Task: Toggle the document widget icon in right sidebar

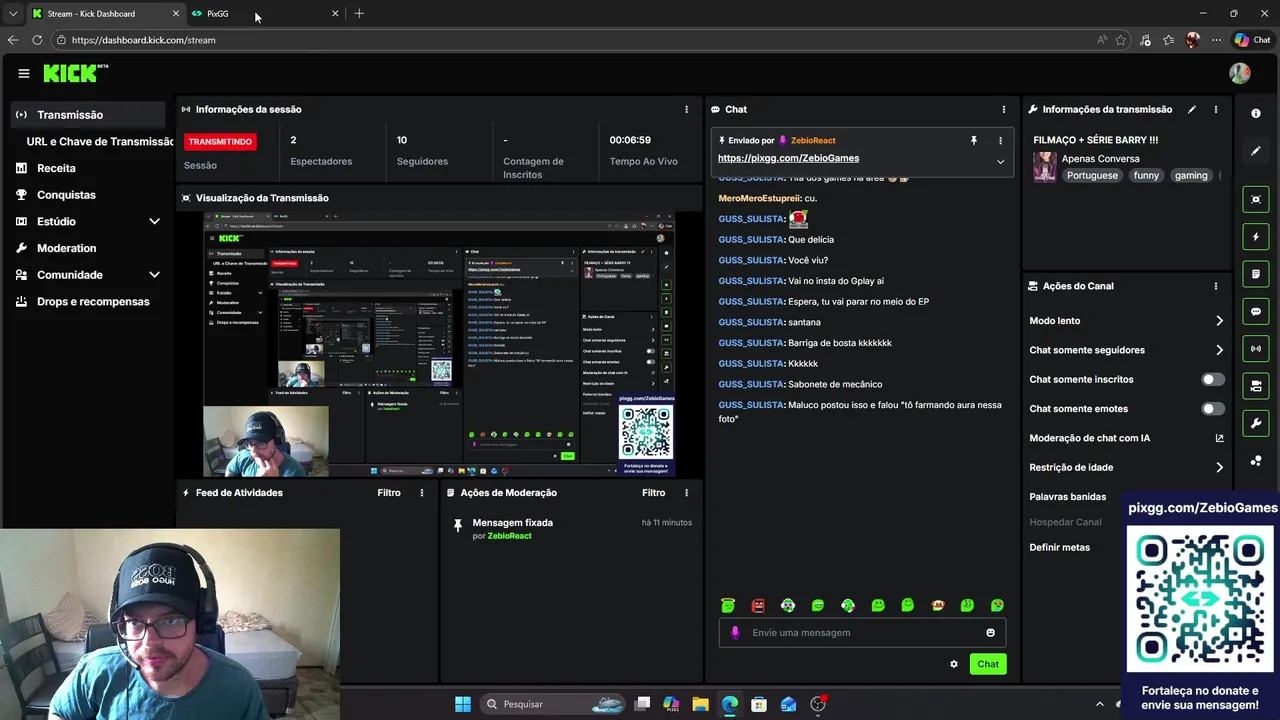Action: (1256, 274)
